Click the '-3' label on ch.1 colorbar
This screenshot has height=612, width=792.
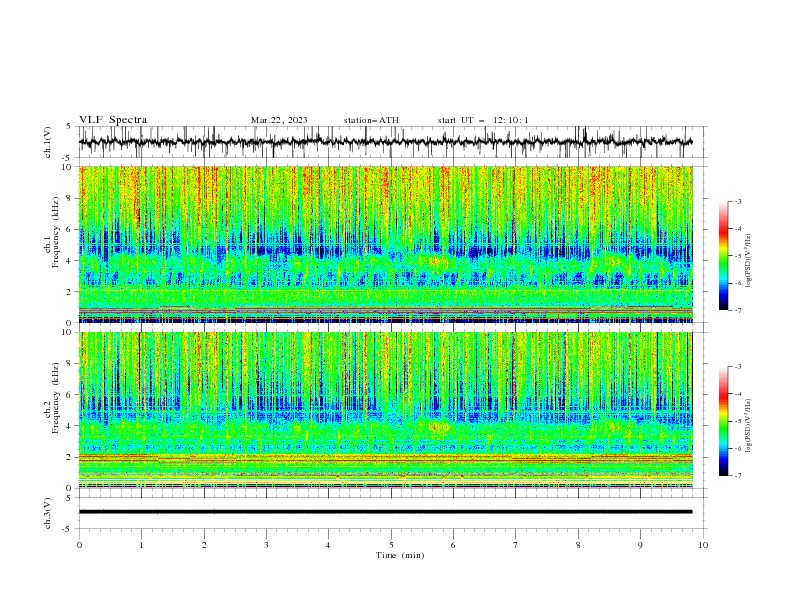tap(737, 201)
